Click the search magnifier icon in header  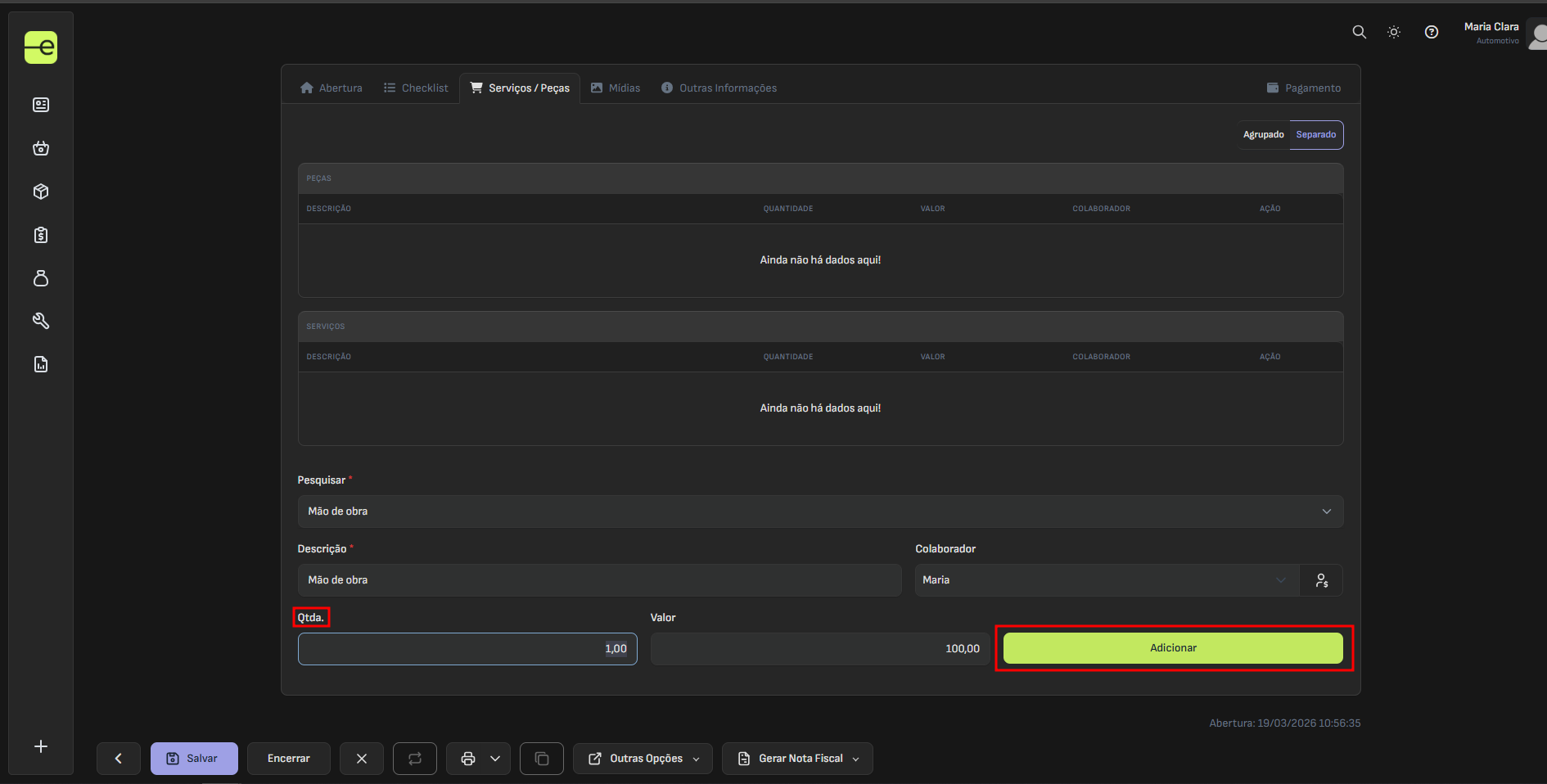click(1359, 32)
